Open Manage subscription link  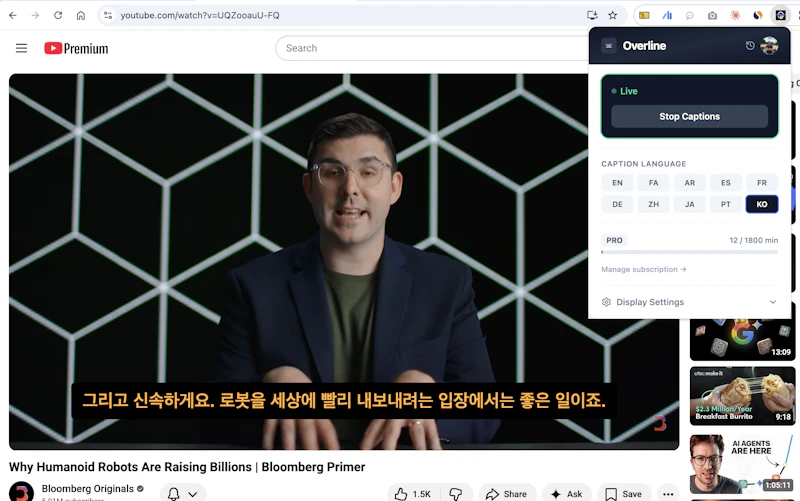(x=643, y=269)
